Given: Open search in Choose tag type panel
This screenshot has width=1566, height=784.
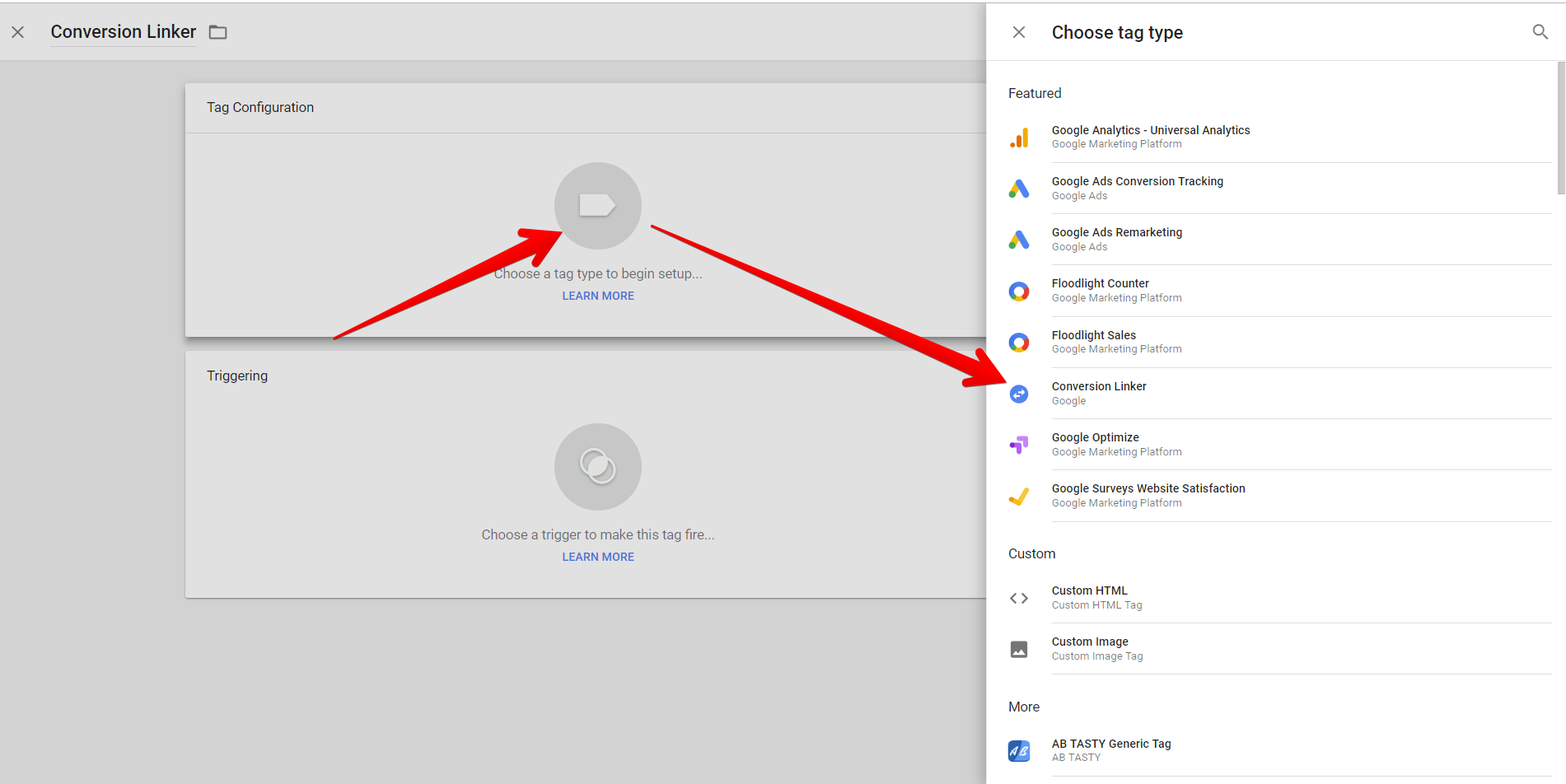Looking at the screenshot, I should (x=1540, y=32).
